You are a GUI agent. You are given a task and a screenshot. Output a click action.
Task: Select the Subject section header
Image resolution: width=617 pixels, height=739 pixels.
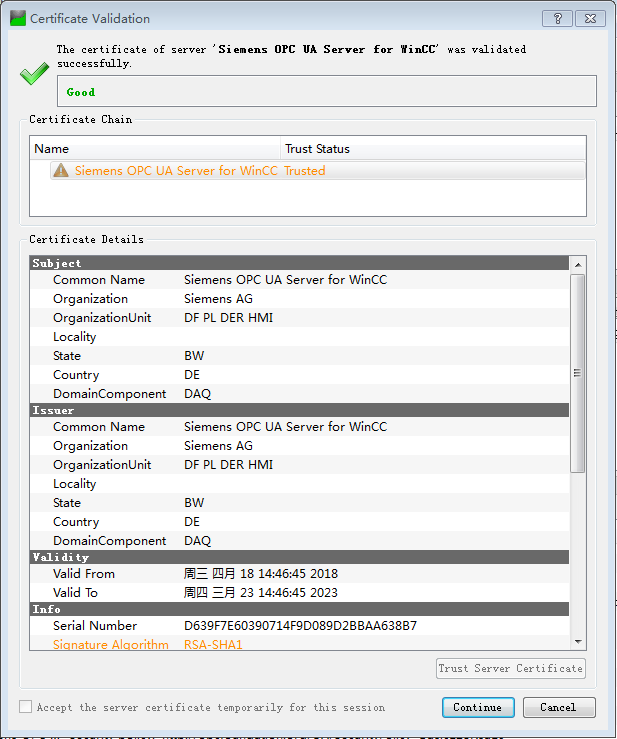pyautogui.click(x=300, y=263)
